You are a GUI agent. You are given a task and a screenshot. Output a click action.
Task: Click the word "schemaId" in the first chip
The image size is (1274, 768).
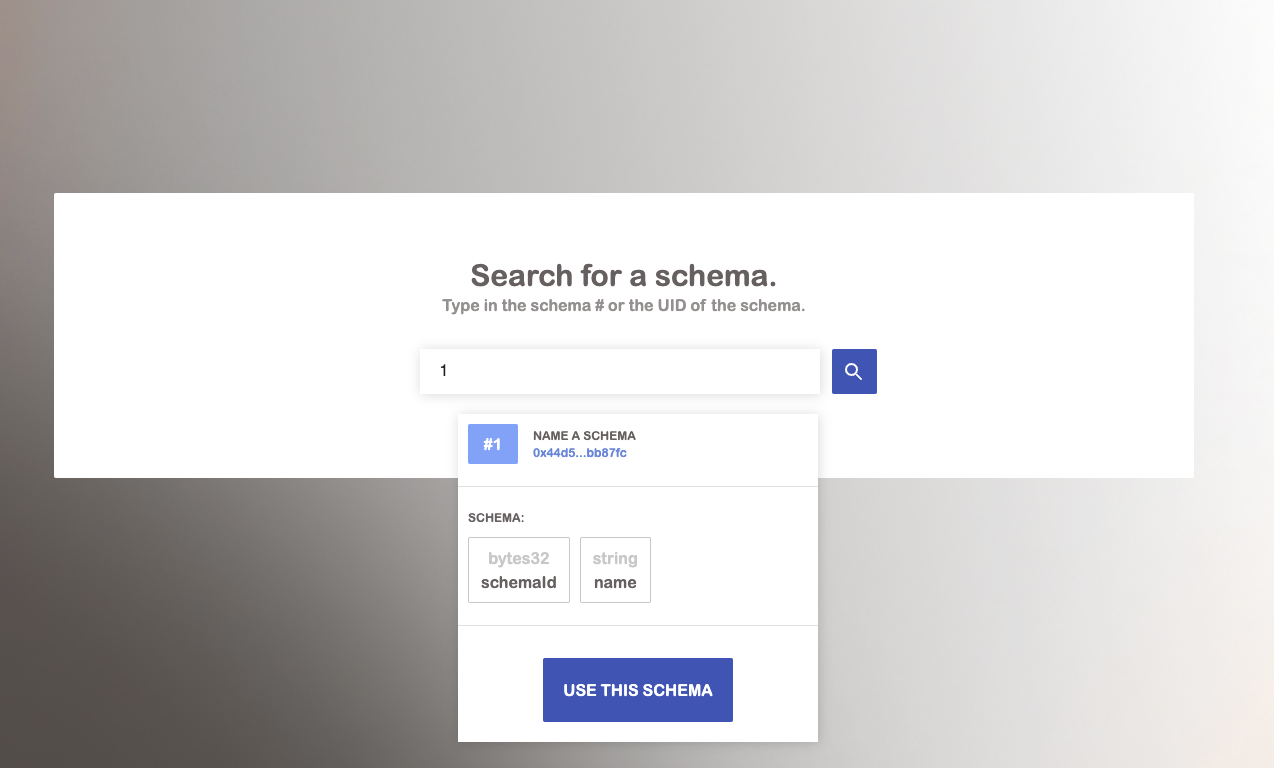(518, 583)
